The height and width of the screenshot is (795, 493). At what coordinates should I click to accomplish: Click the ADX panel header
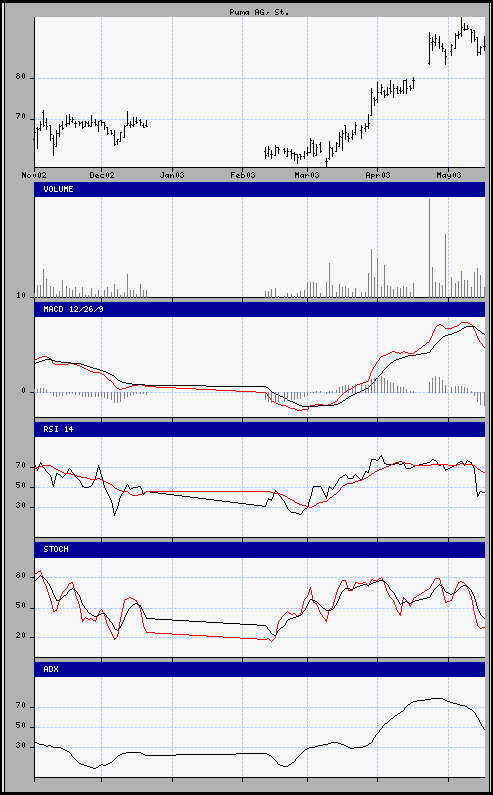[x=260, y=670]
